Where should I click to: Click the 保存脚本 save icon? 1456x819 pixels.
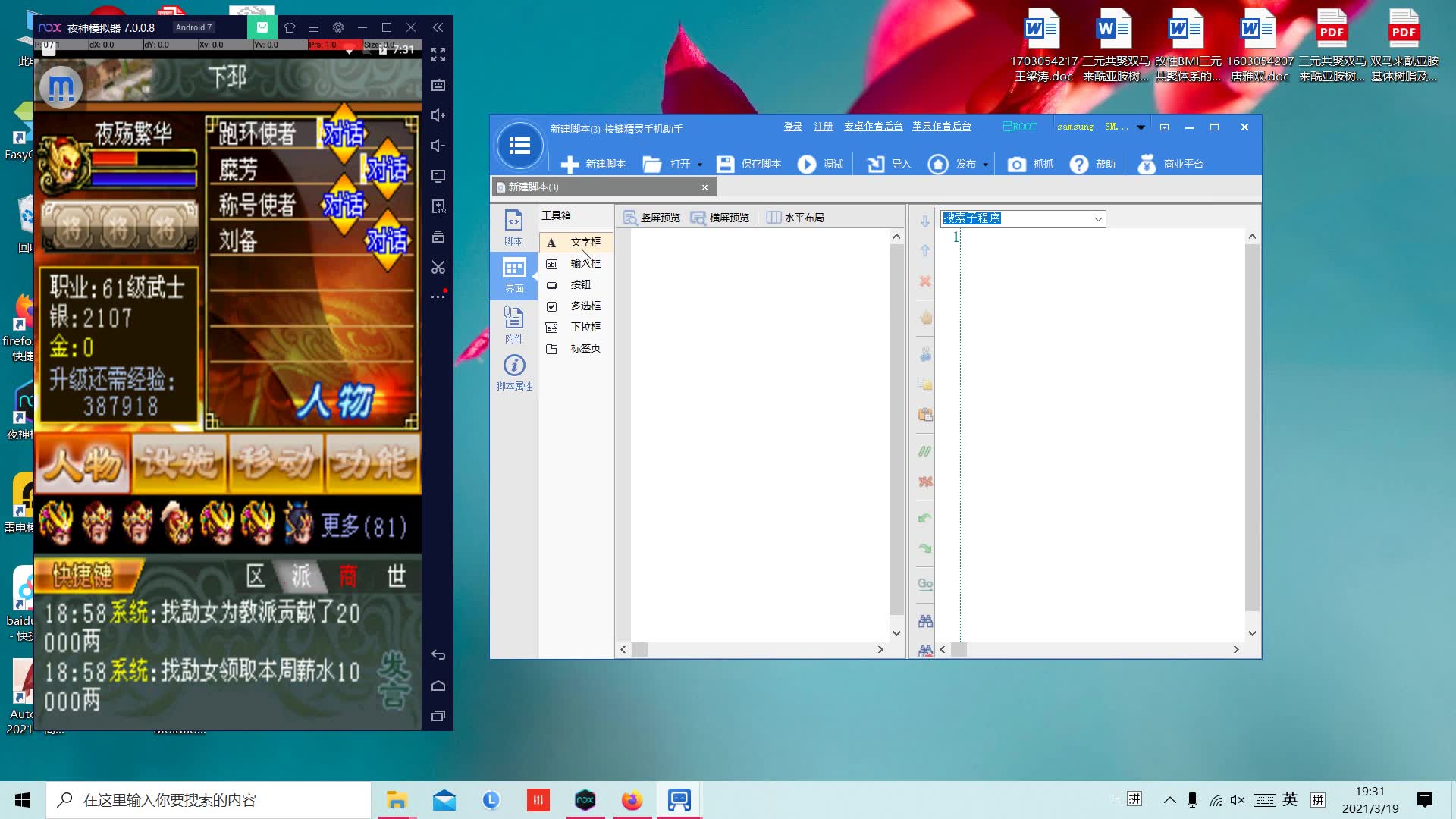(x=725, y=164)
